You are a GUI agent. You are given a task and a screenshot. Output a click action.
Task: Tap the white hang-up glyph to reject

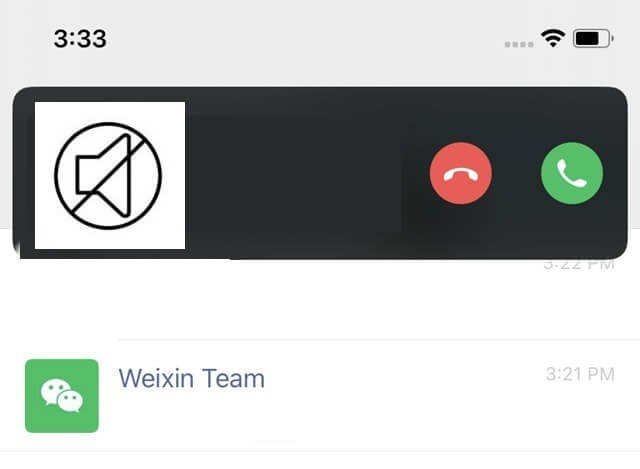(461, 175)
